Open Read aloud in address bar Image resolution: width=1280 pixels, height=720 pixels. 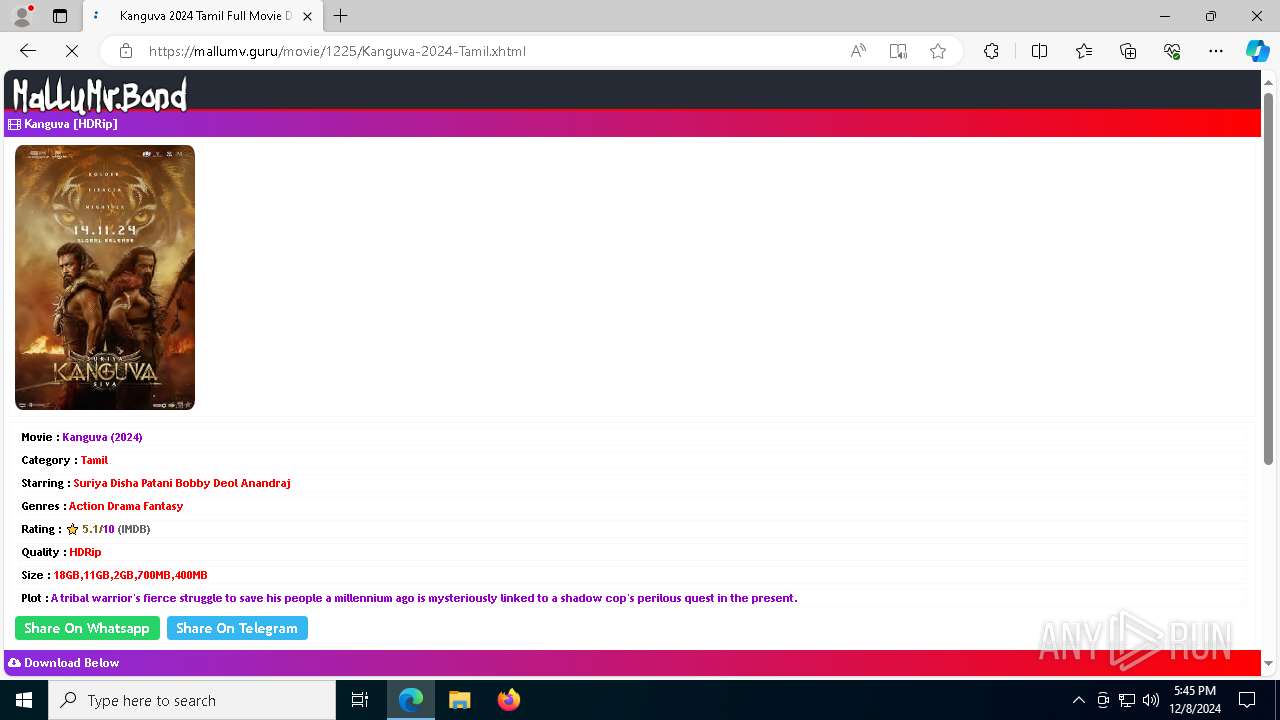pos(858,51)
